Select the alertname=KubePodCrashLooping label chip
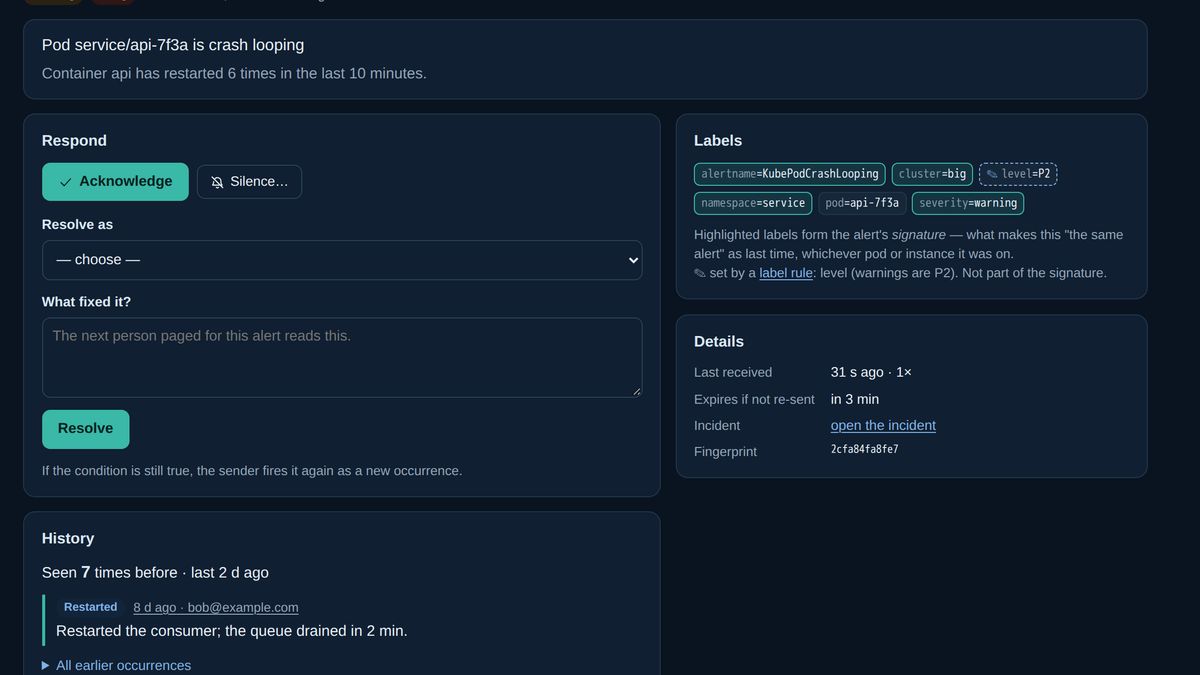This screenshot has width=1200, height=675. (790, 174)
